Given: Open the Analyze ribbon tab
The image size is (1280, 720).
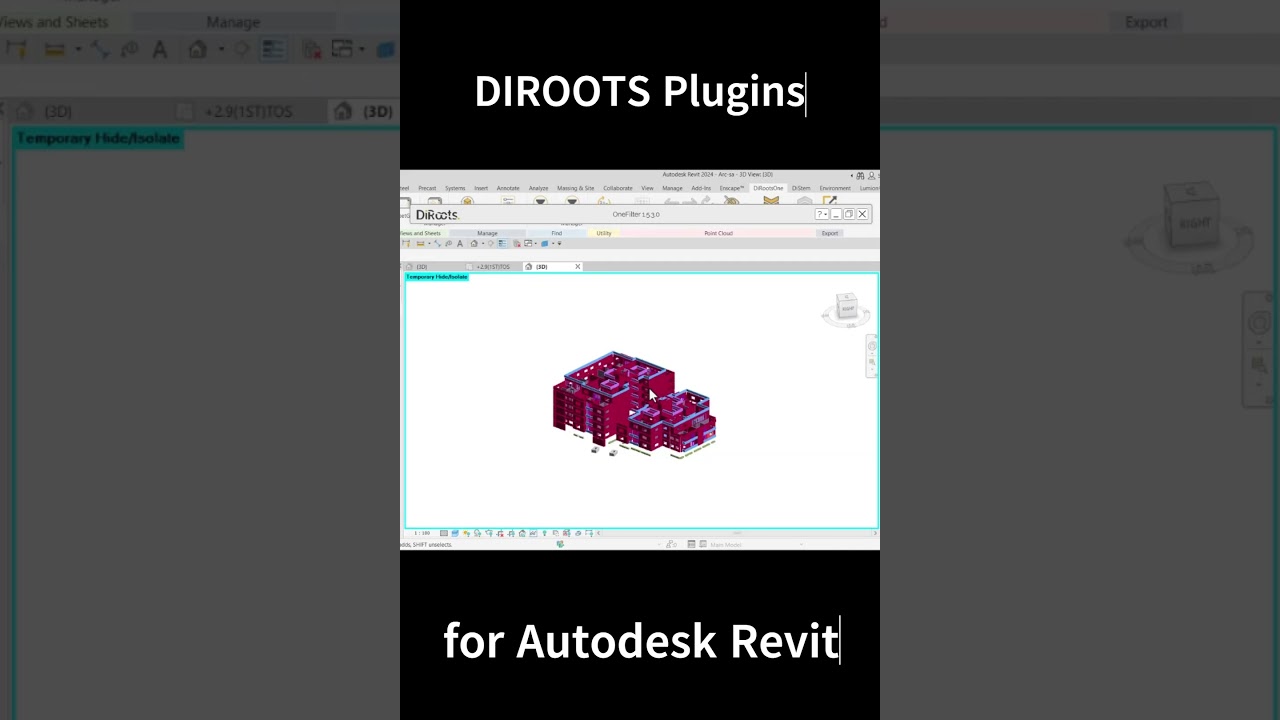Looking at the screenshot, I should point(538,188).
